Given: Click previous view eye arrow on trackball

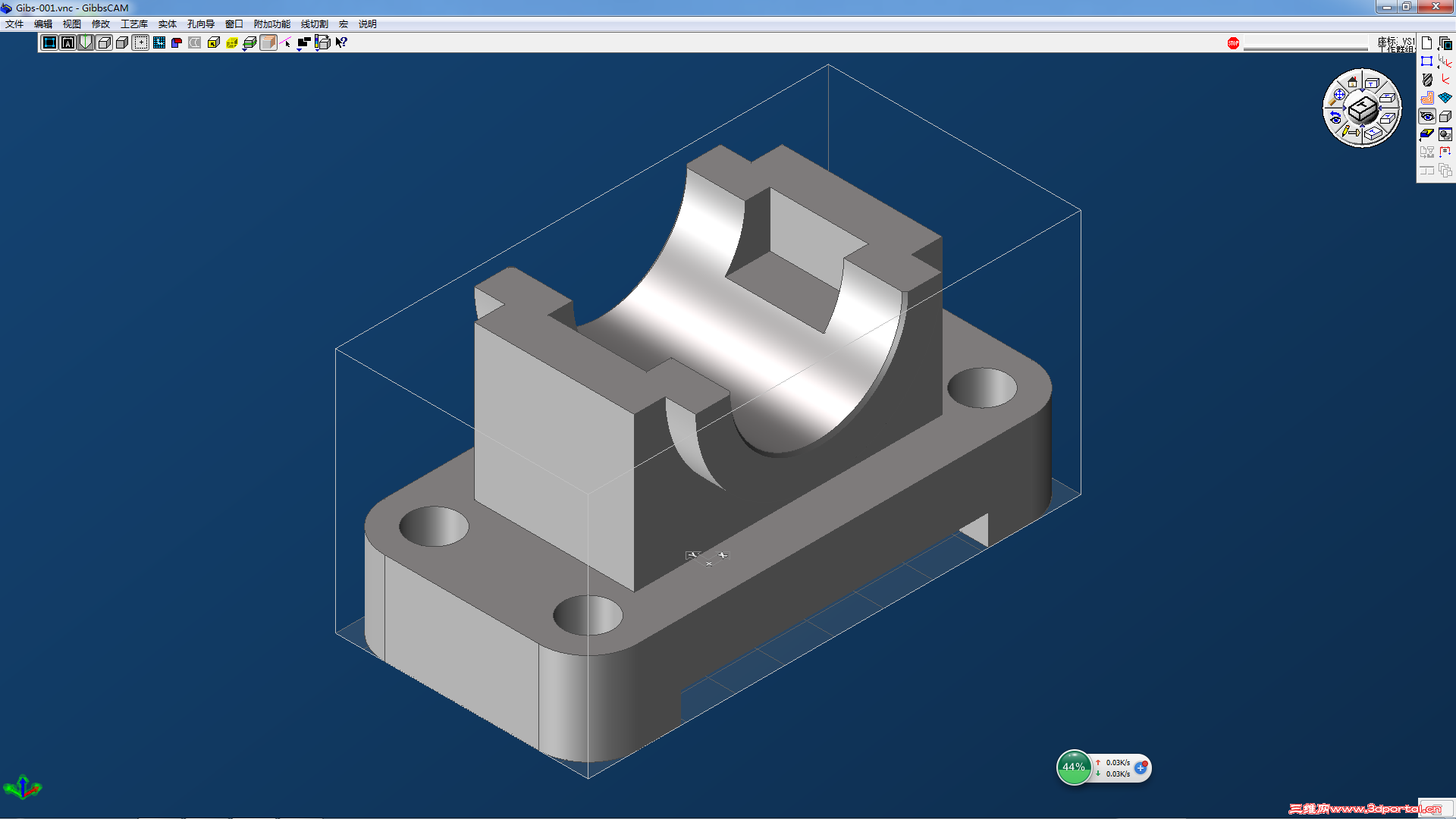Looking at the screenshot, I should [x=1335, y=118].
